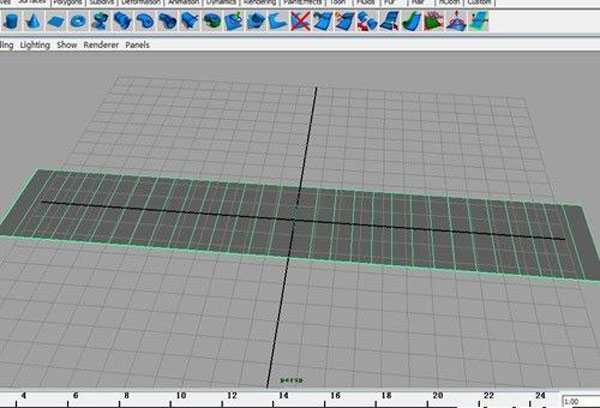Screen dimensions: 600x408
Task: Jump to frame 8 on the timeline
Action: 126,396
